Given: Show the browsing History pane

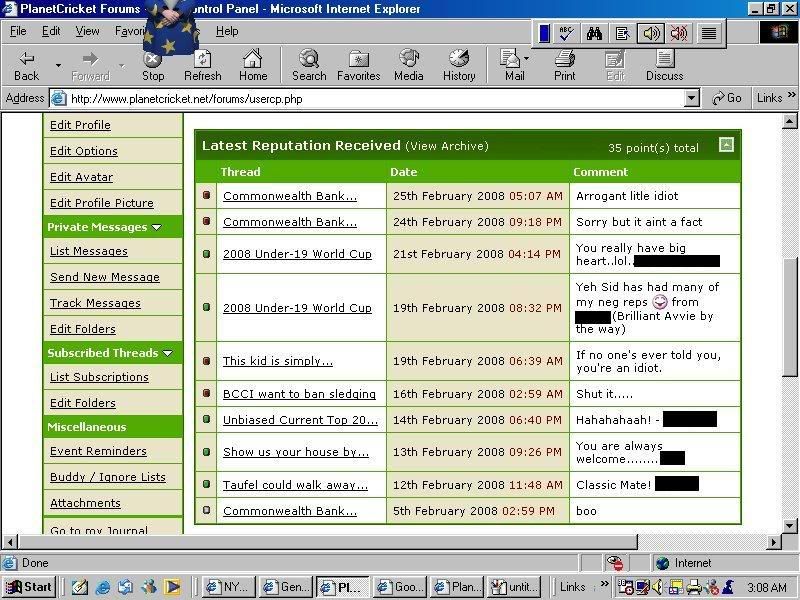Looking at the screenshot, I should click(459, 66).
